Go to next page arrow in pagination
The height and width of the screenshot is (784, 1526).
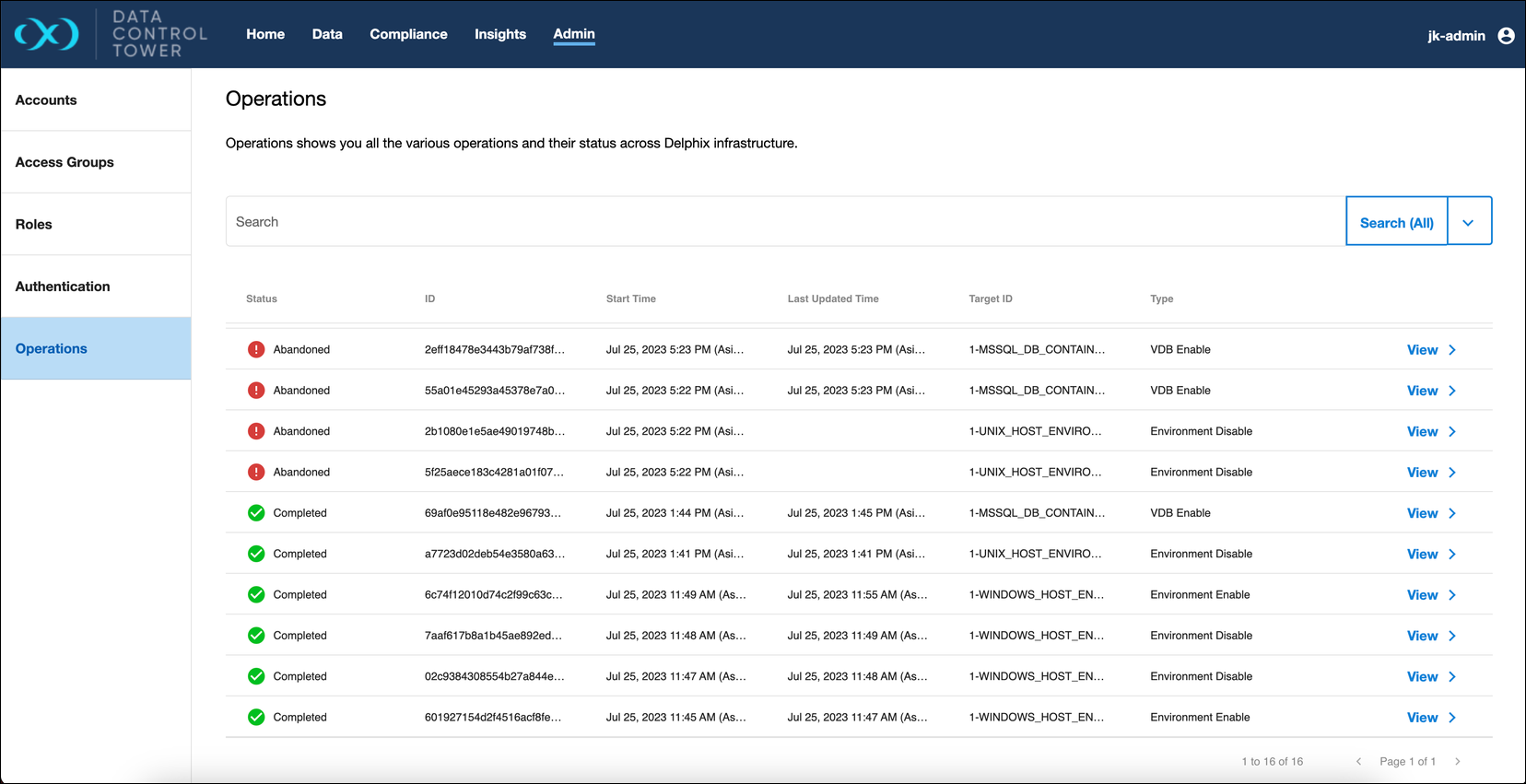tap(1457, 761)
